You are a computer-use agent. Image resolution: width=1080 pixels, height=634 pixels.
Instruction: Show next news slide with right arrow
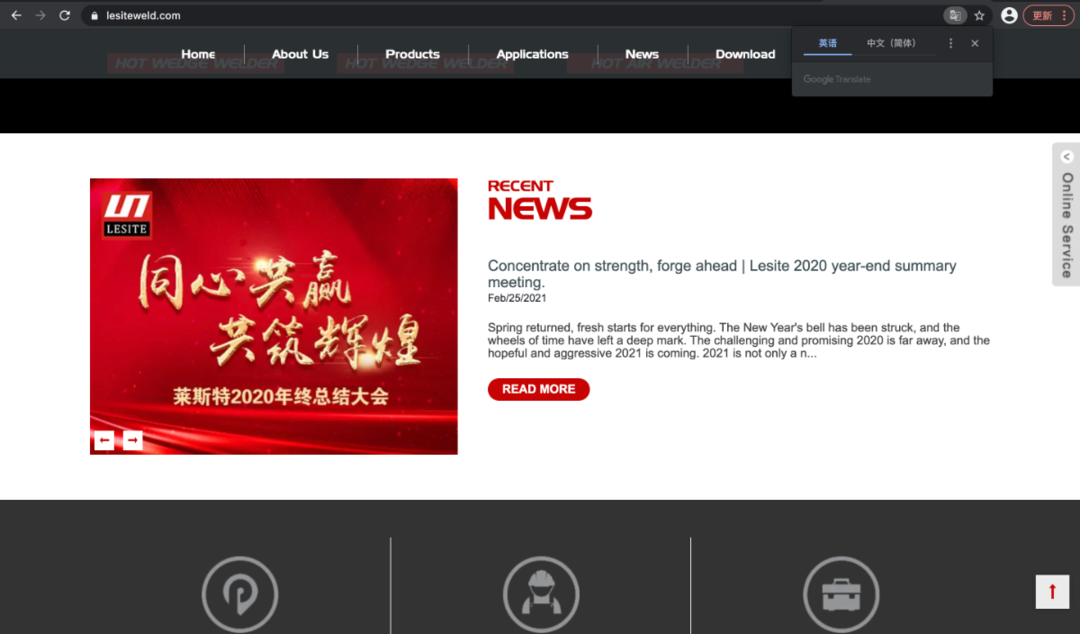(x=133, y=440)
